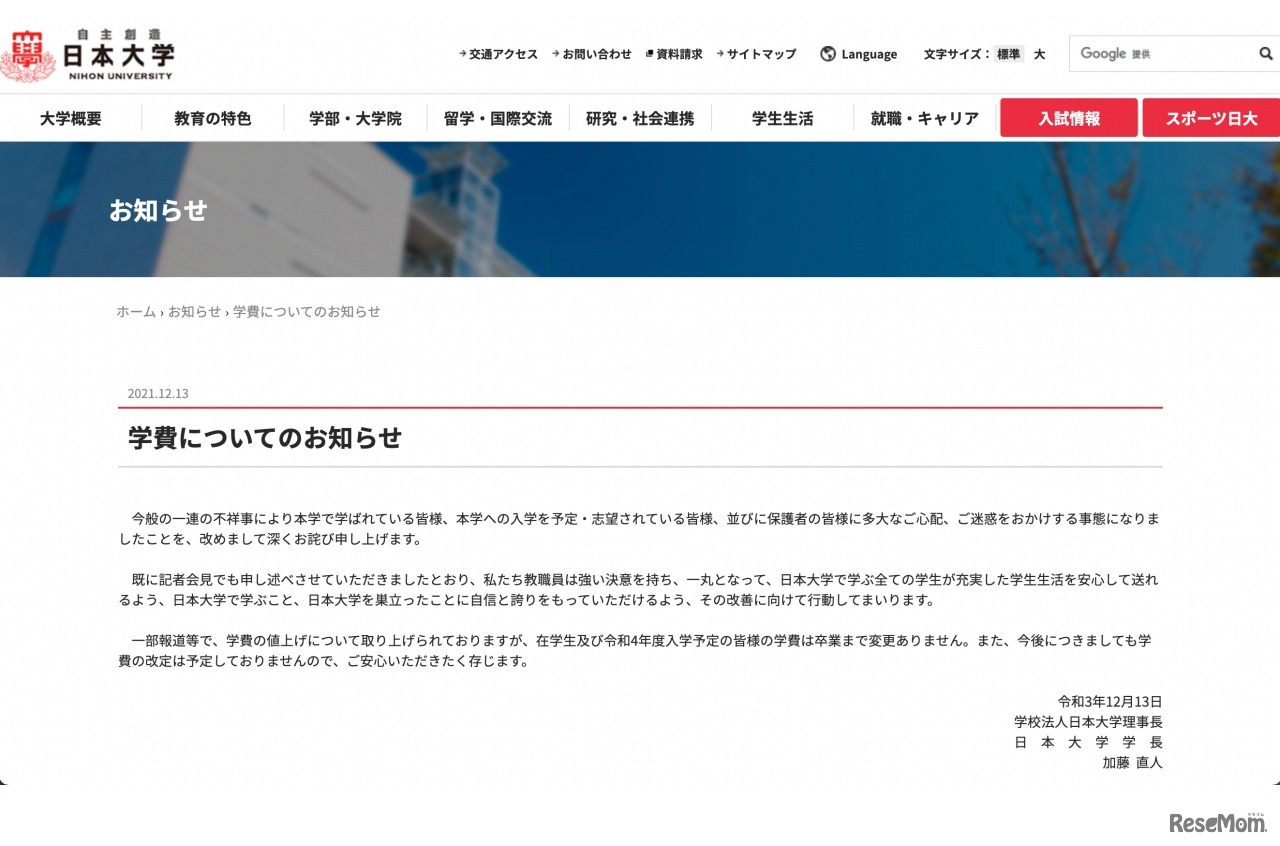The height and width of the screenshot is (846, 1280).
Task: Click the red 入試情報 button
Action: click(x=1069, y=118)
